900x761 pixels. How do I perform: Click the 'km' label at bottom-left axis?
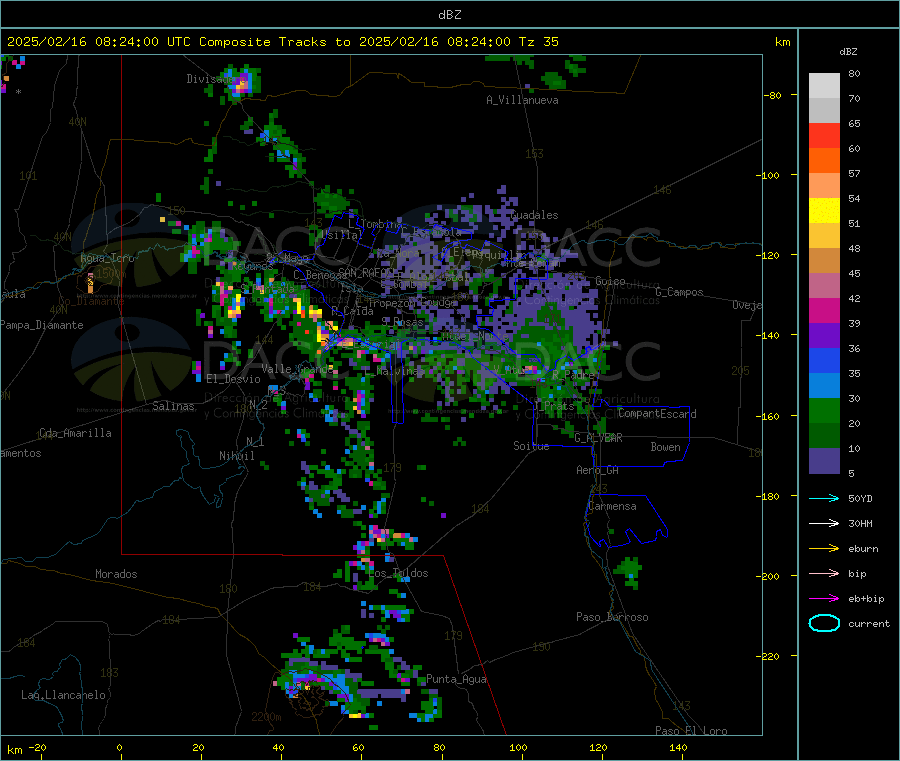pyautogui.click(x=14, y=750)
